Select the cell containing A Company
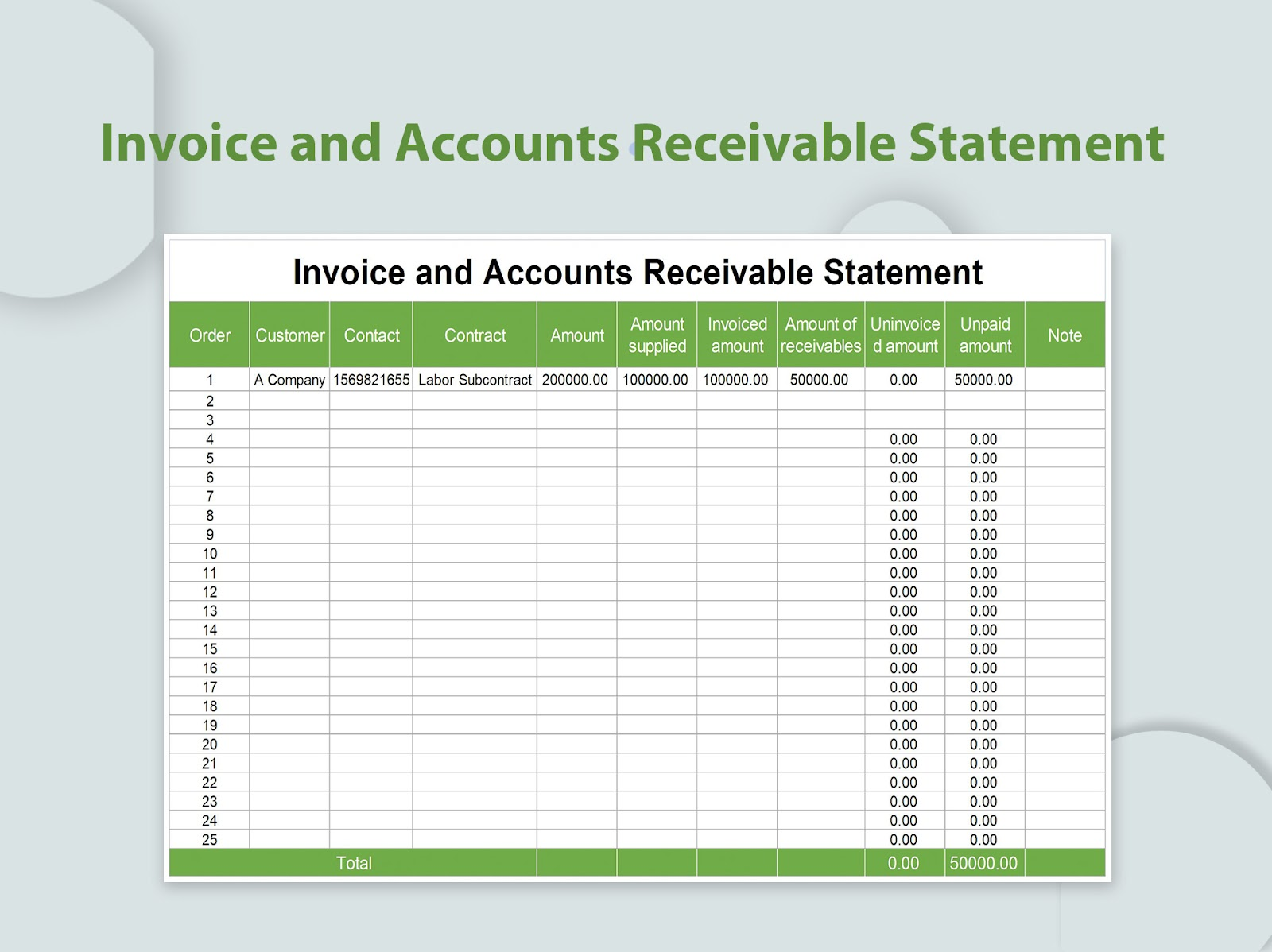The width and height of the screenshot is (1272, 952). point(288,380)
